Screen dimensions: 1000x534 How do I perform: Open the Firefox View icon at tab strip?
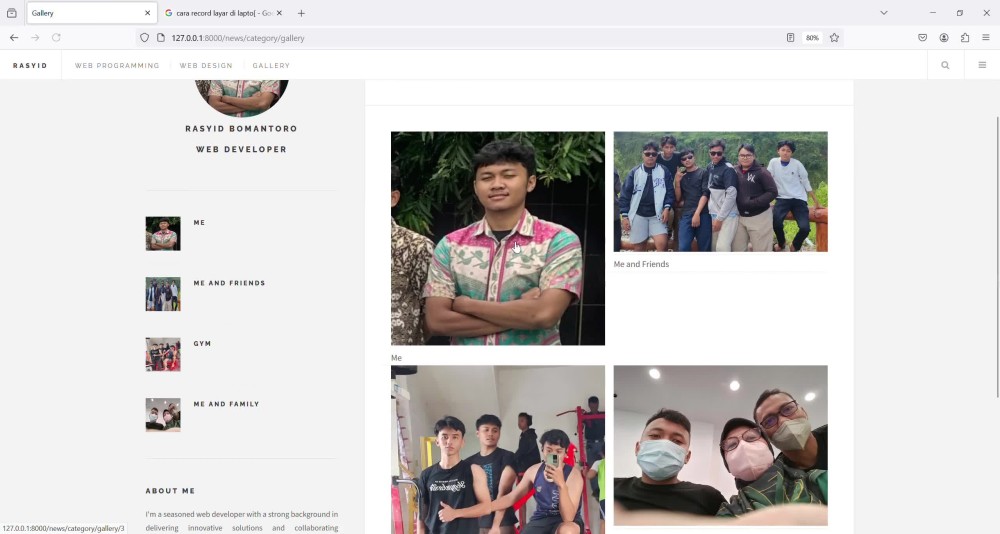click(x=11, y=13)
